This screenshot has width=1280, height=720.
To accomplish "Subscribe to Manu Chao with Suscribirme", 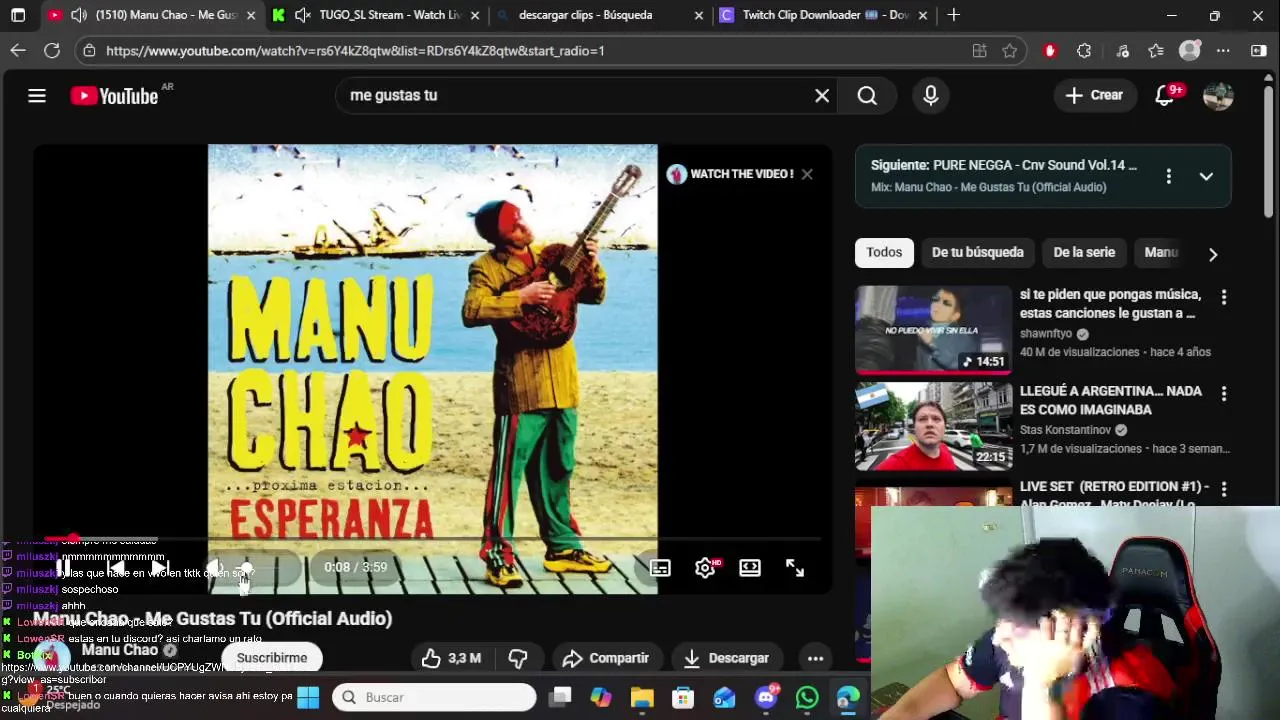I will click(272, 658).
